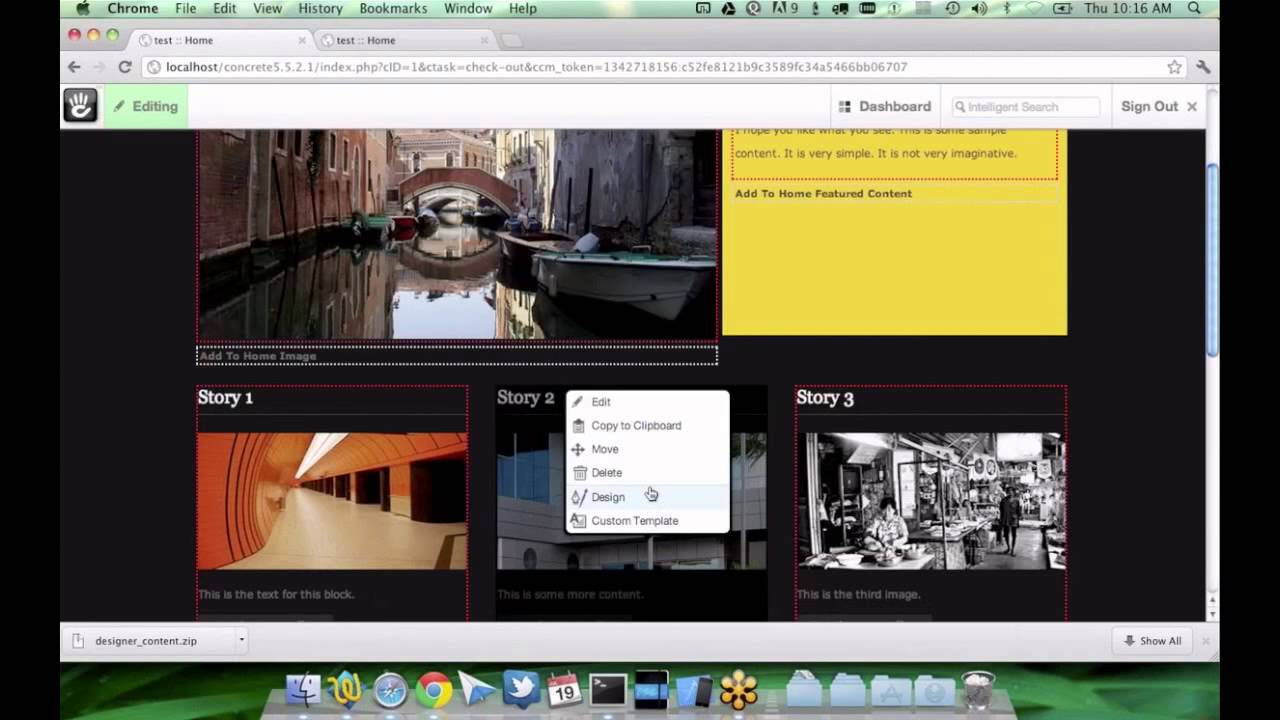The image size is (1280, 720).
Task: Click the Delete trash icon in context menu
Action: 579,473
